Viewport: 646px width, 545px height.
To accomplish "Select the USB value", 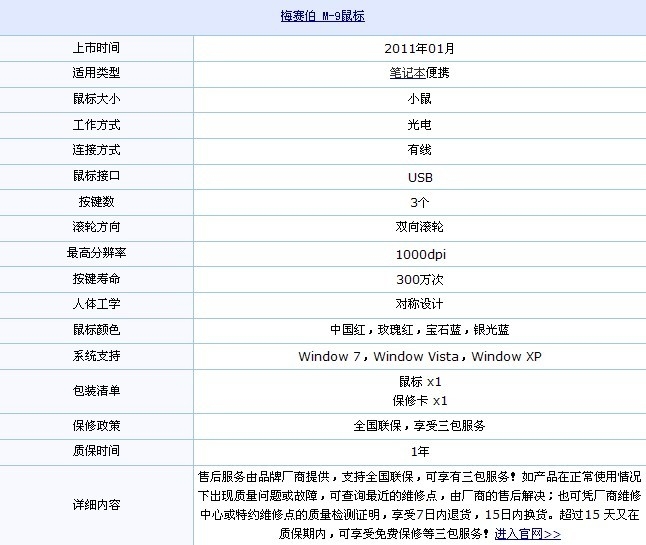I will (x=420, y=178).
